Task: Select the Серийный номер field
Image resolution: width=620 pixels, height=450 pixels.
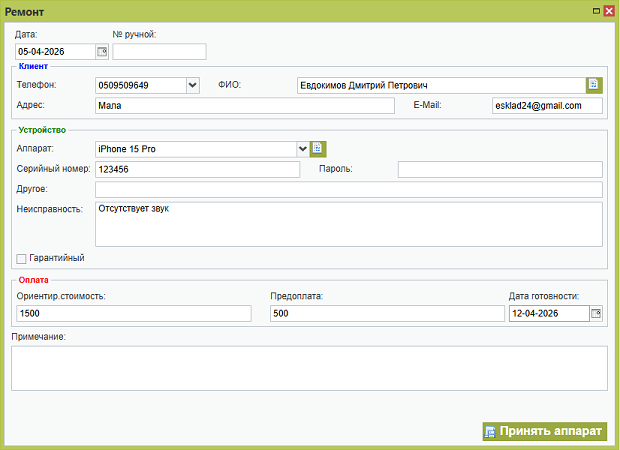Action: point(197,170)
